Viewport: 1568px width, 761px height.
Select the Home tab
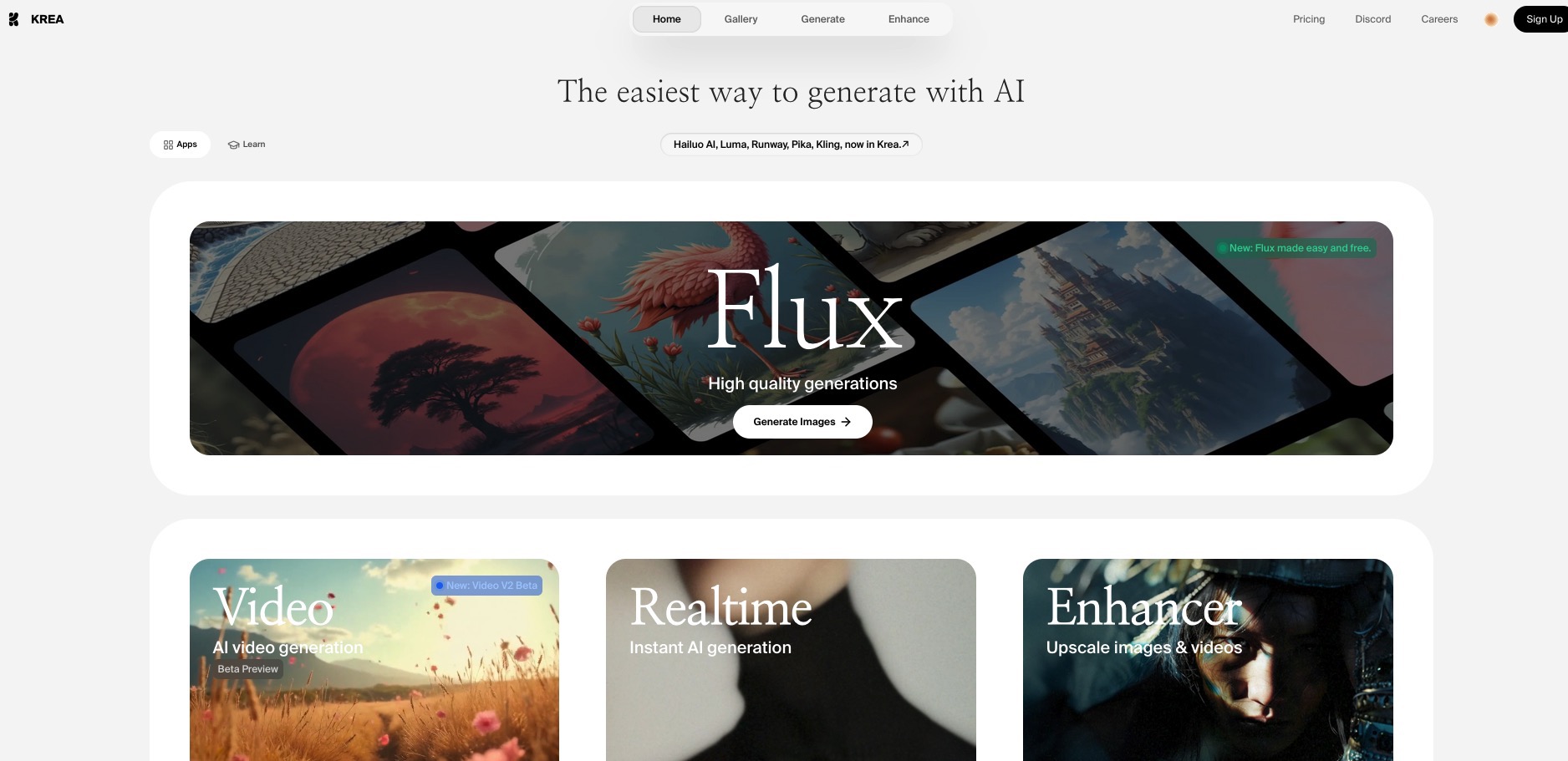click(667, 19)
